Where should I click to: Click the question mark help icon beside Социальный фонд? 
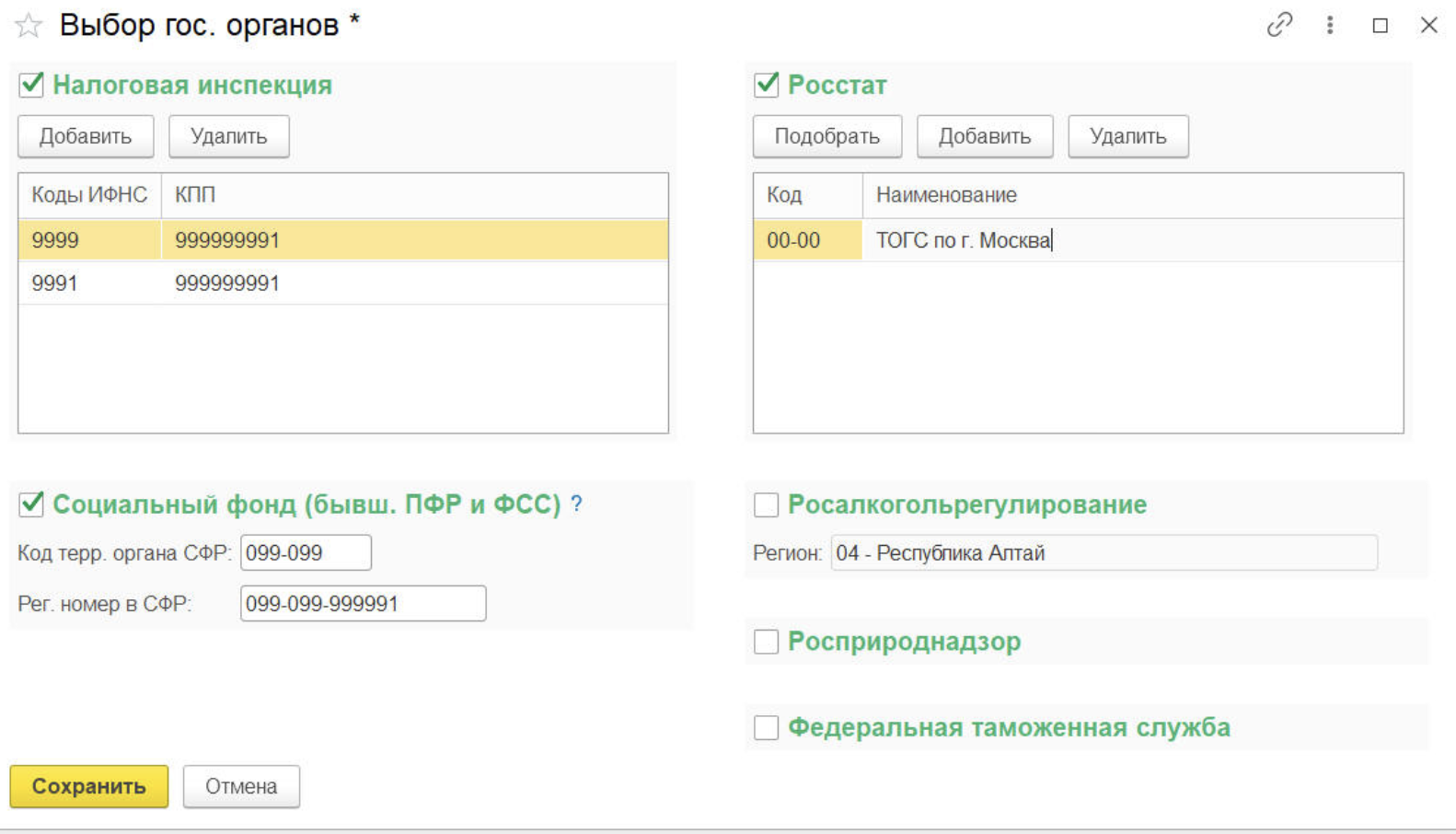576,504
